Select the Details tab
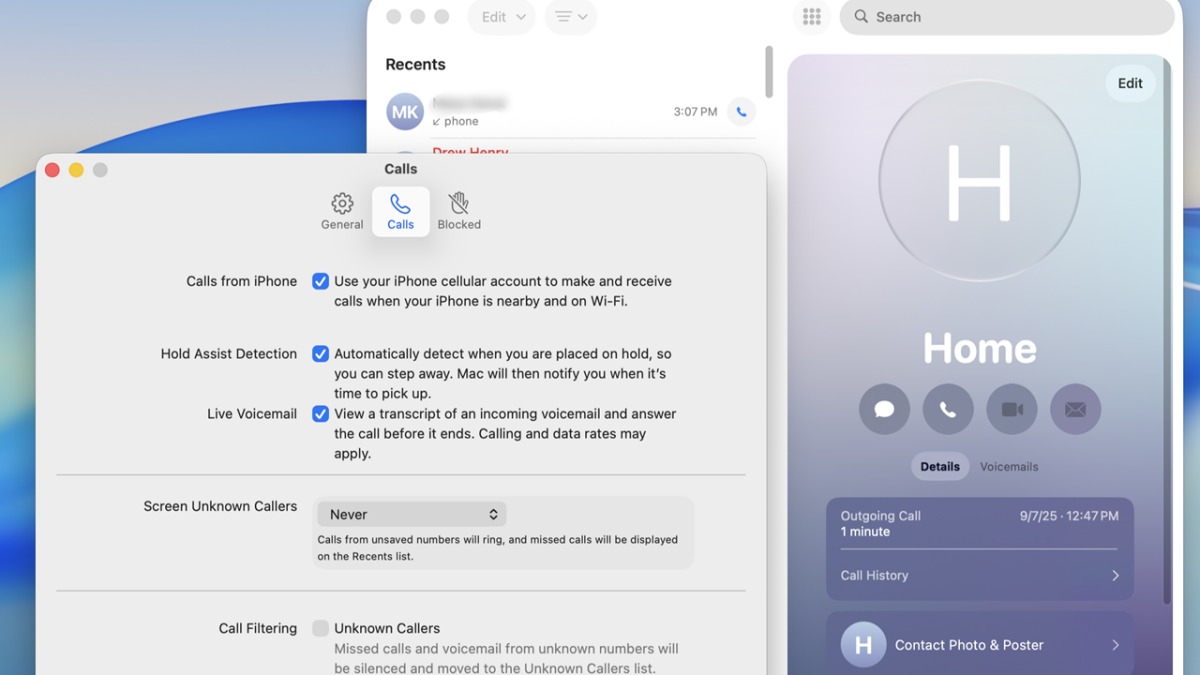 pos(940,467)
